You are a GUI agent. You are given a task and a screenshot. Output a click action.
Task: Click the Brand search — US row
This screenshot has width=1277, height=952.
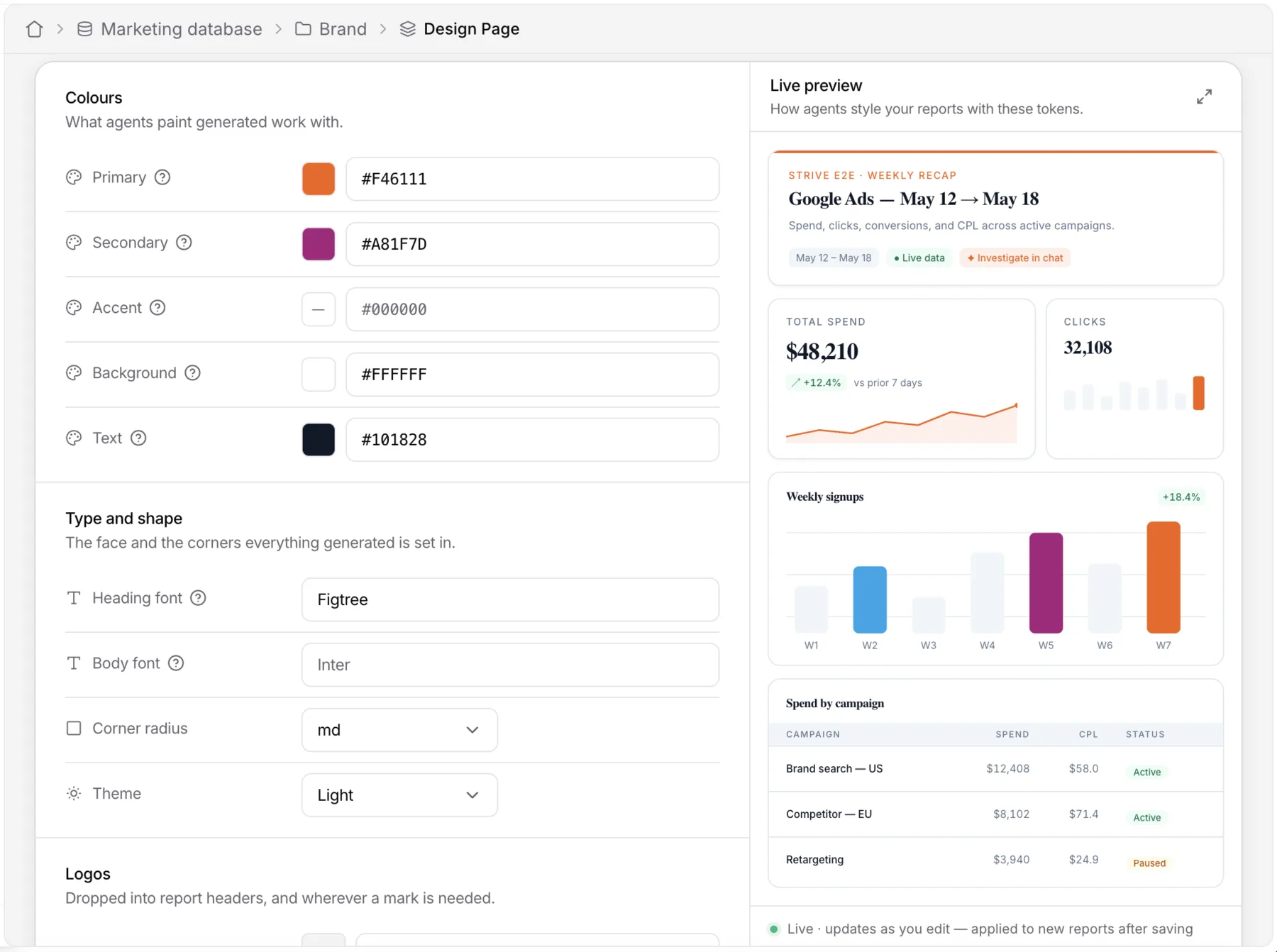click(995, 769)
